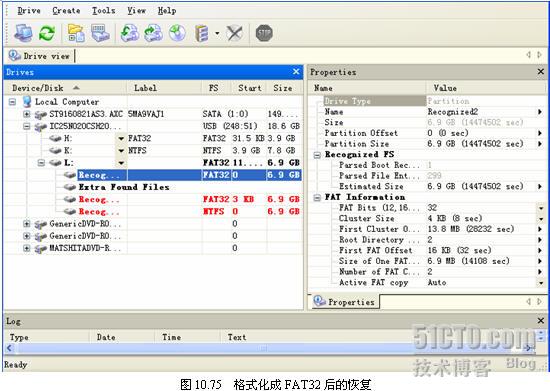The image size is (550, 391).
Task: Click the STOP toolbar button
Action: [x=264, y=33]
